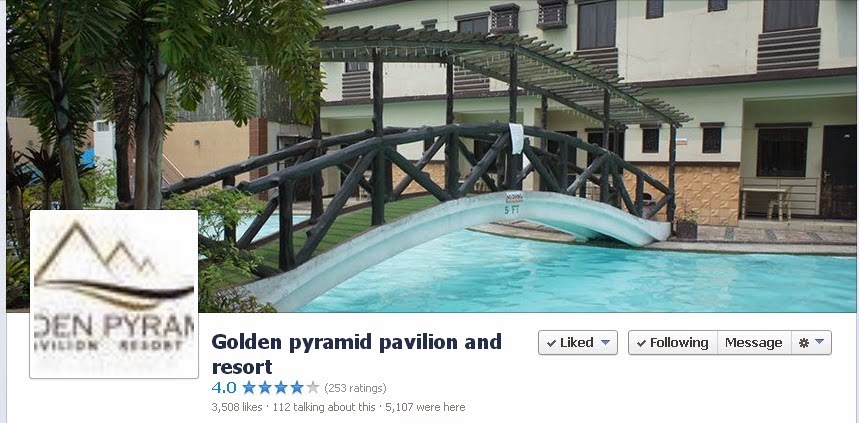This screenshot has width=859, height=423.
Task: Open the Message button
Action: coord(754,342)
